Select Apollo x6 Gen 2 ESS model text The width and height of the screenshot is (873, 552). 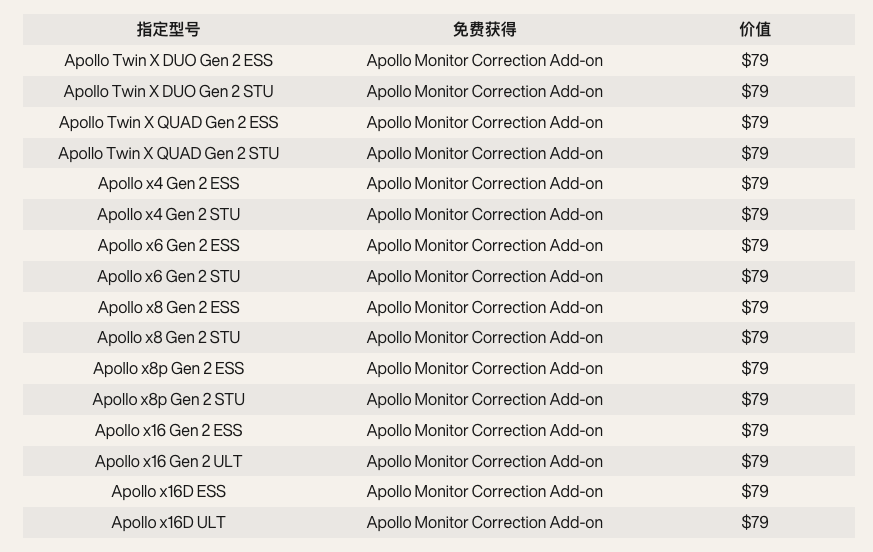tap(168, 245)
